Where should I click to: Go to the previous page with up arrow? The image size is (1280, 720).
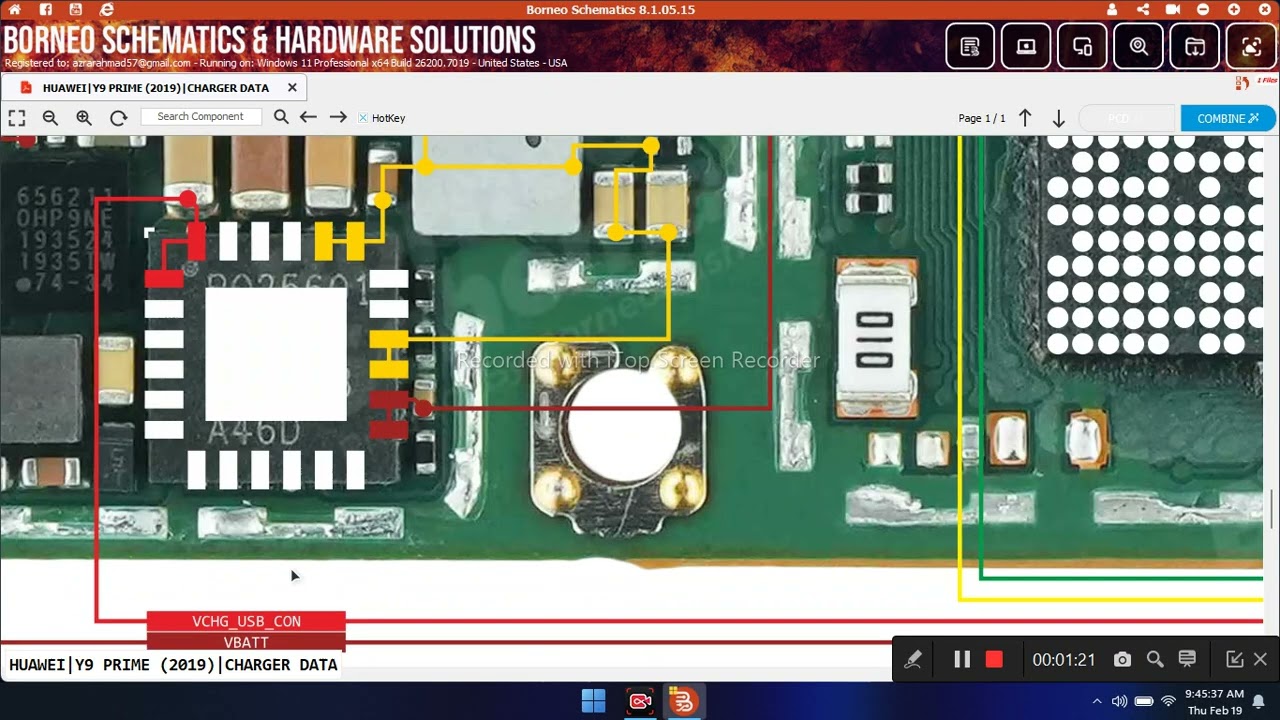pos(1025,118)
